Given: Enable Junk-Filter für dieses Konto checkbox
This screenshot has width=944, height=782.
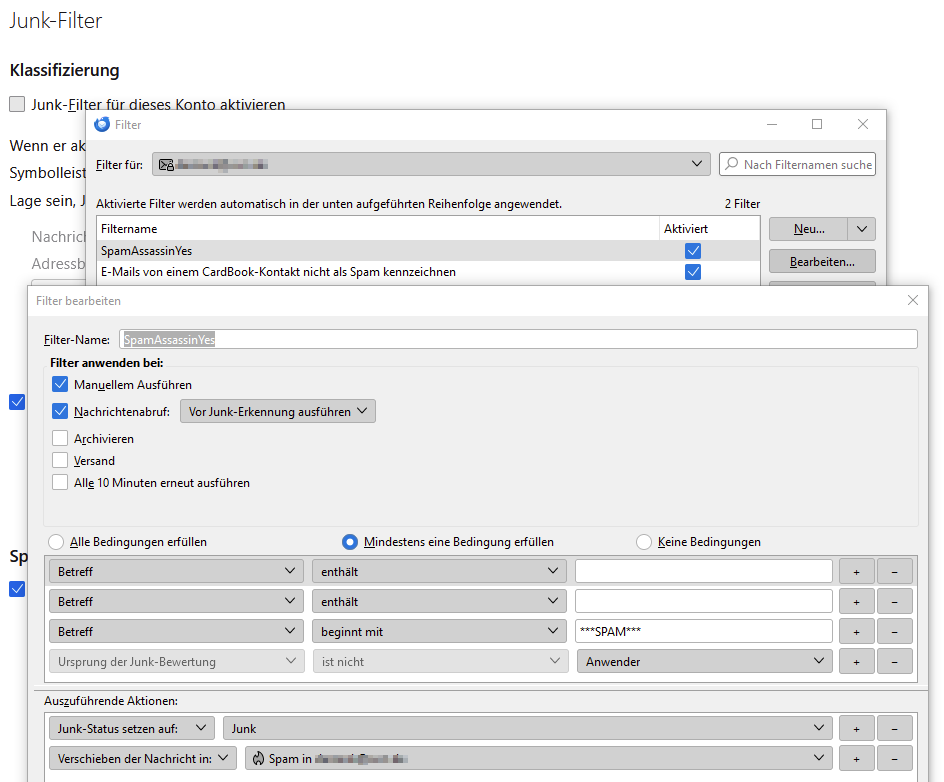Looking at the screenshot, I should pos(17,104).
